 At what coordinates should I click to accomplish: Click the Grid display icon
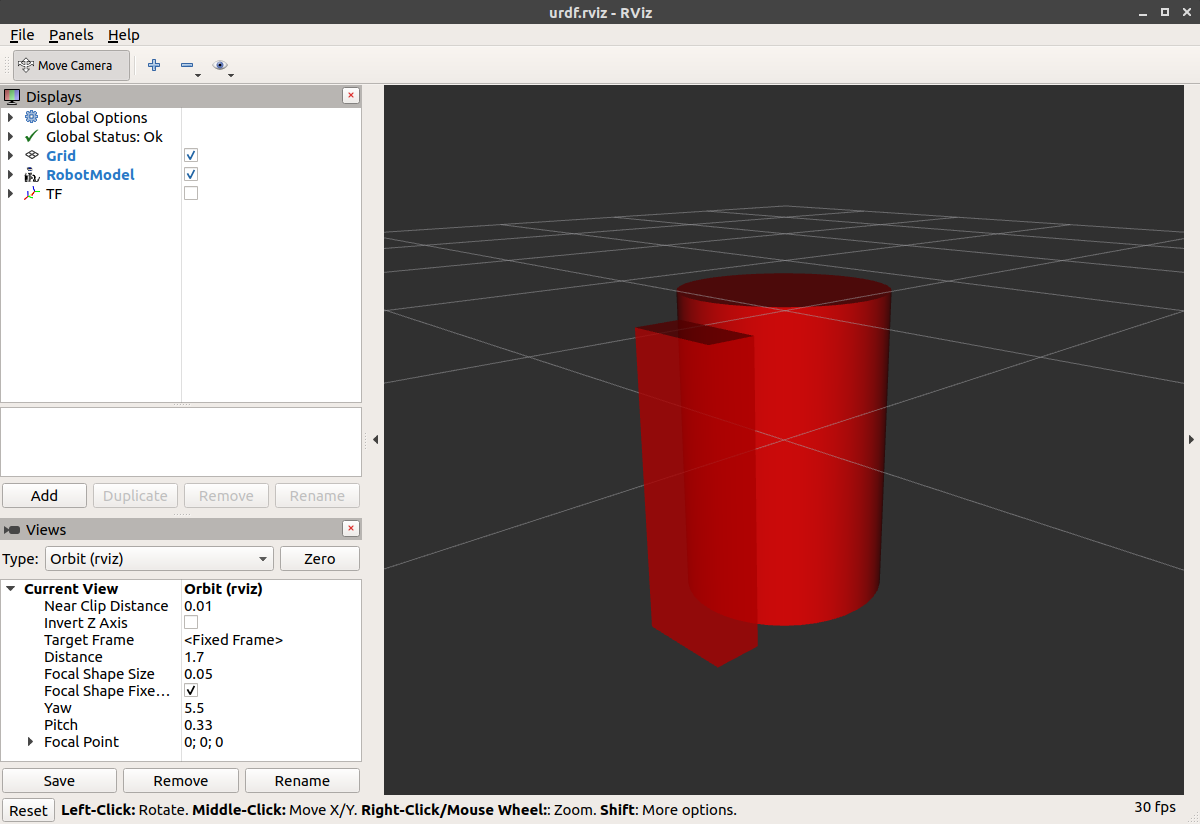31,155
